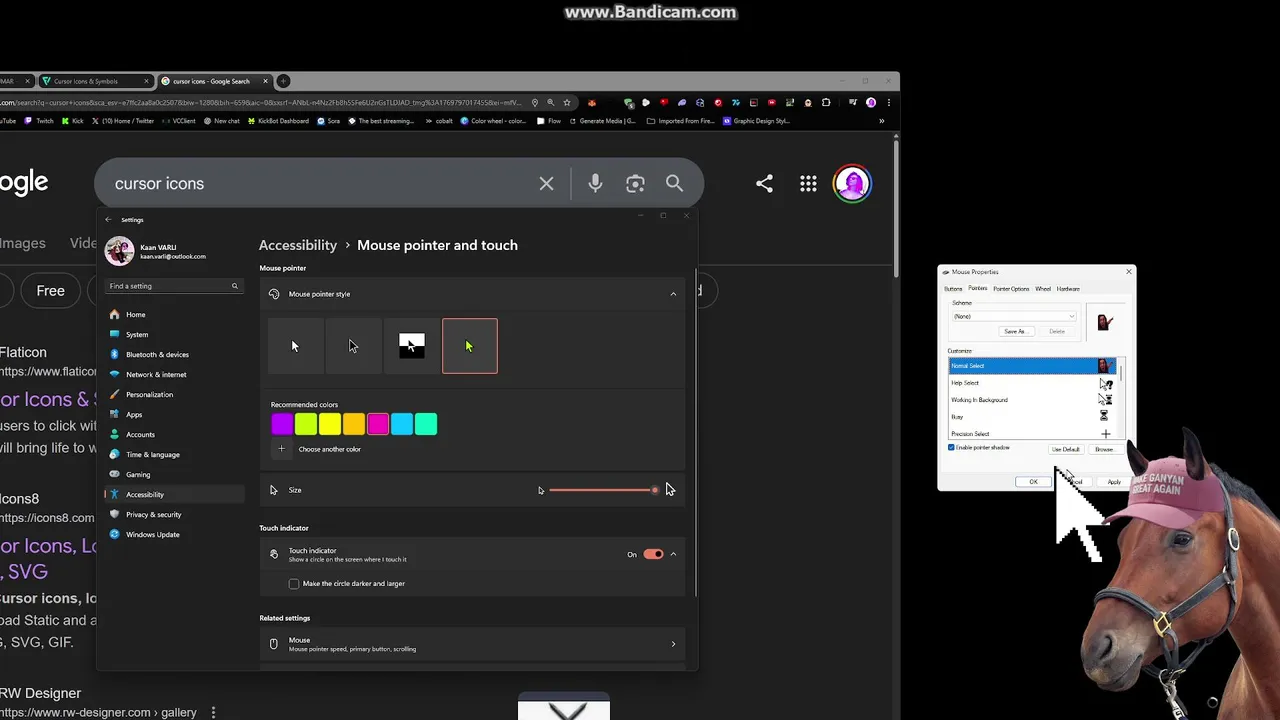The image size is (1280, 720).
Task: Switch to Buttons tab in Mouse Properties
Action: tap(953, 289)
